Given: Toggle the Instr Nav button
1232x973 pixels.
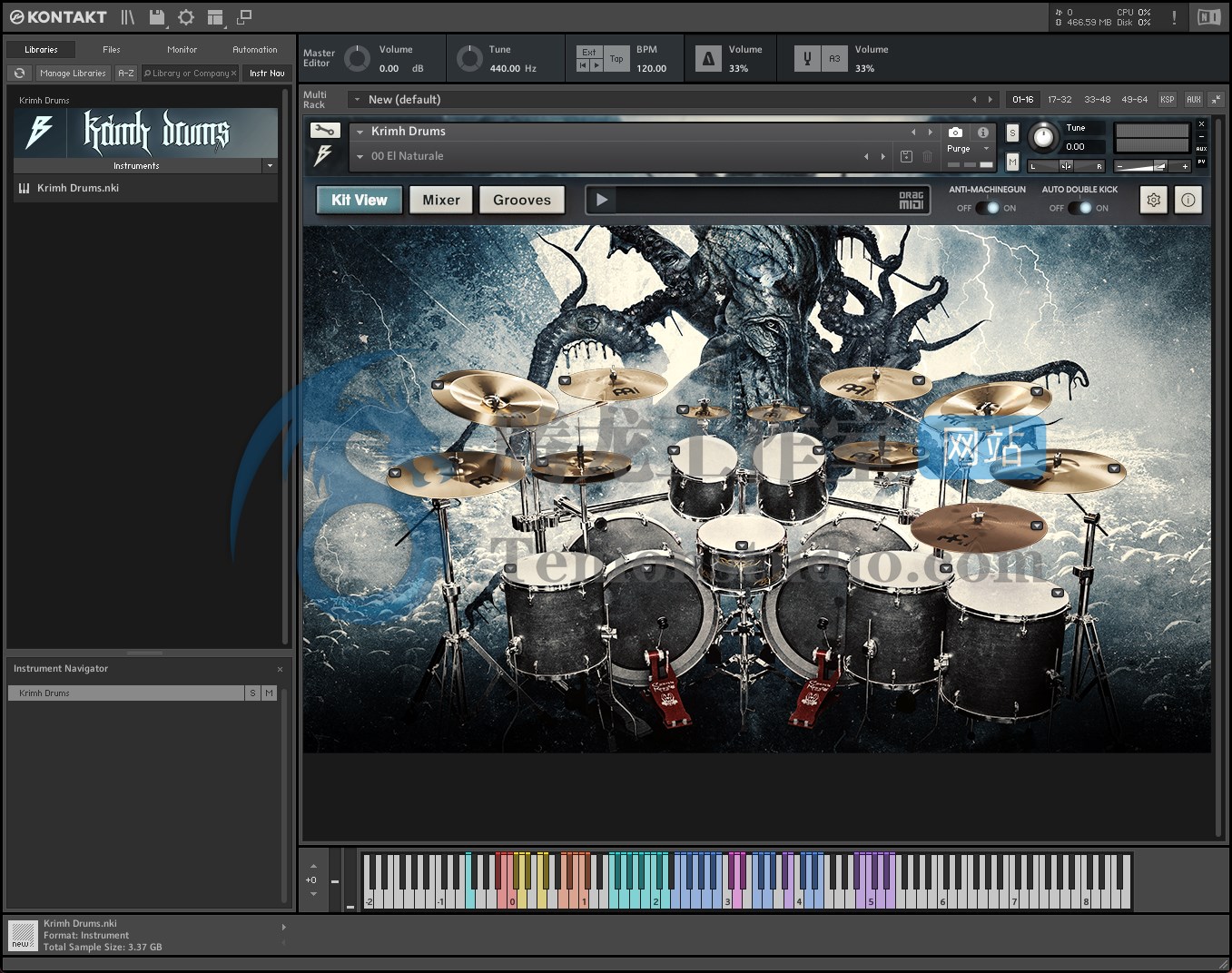Looking at the screenshot, I should [x=267, y=74].
